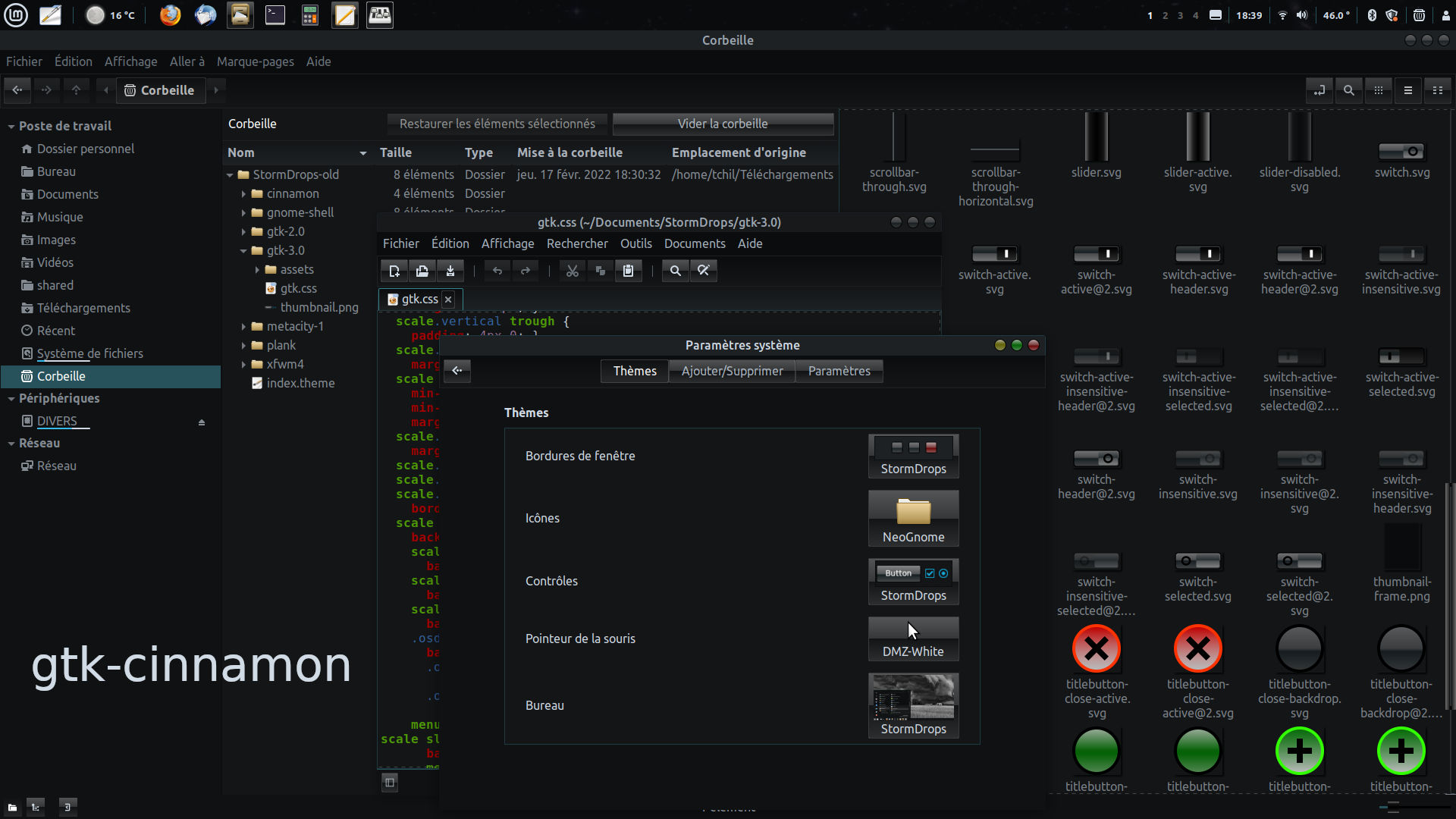The width and height of the screenshot is (1456, 819).
Task: Go up to parent folder in file manager
Action: (x=76, y=90)
